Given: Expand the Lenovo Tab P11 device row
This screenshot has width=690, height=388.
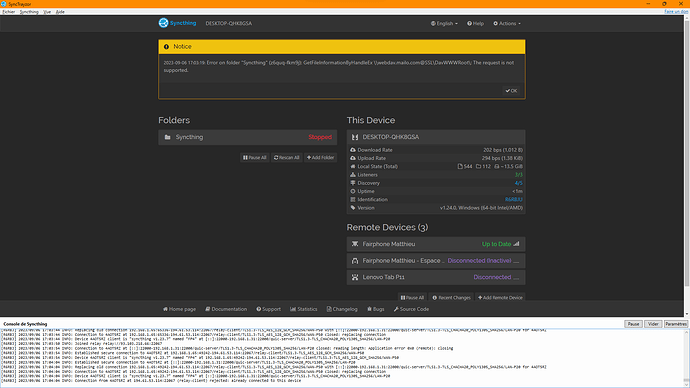Looking at the screenshot, I should pyautogui.click(x=436, y=278).
